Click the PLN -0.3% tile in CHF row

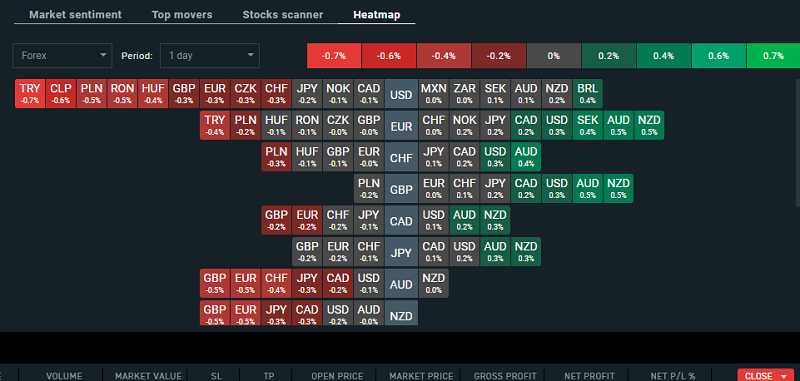tap(276, 157)
